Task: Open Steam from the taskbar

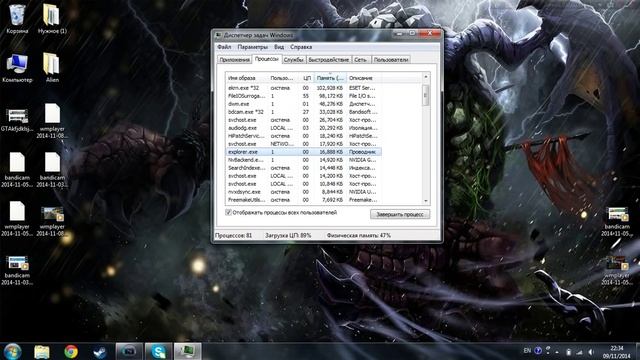Action: pos(100,351)
